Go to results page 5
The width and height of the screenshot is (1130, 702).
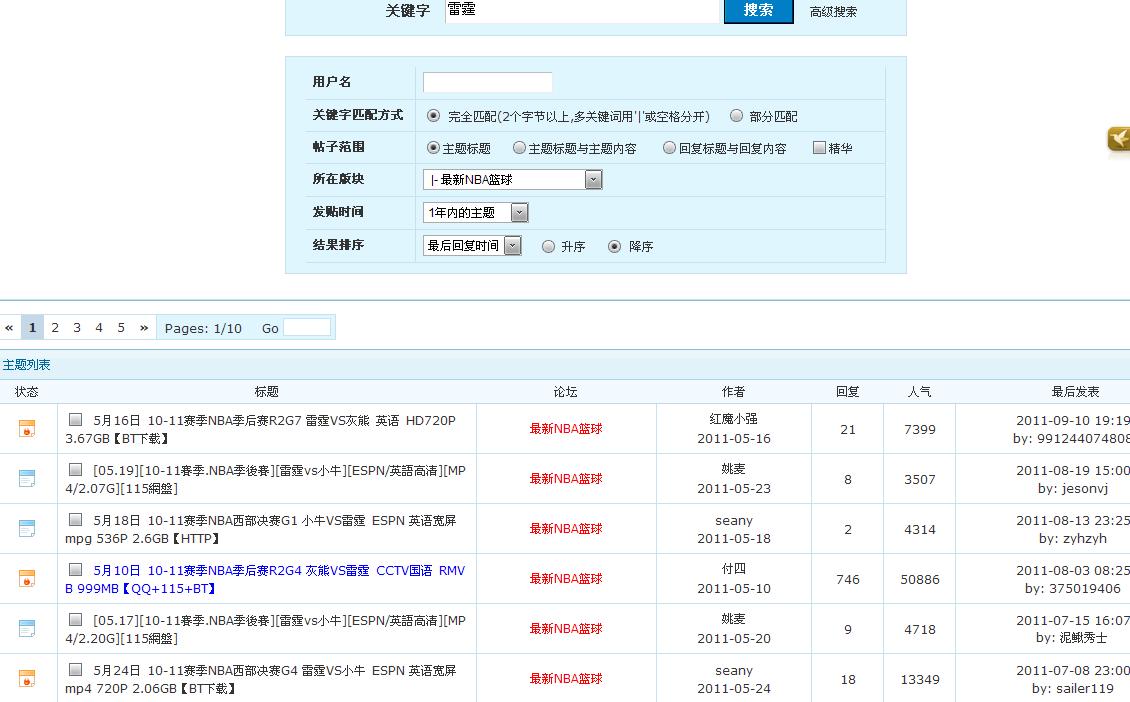tap(121, 327)
